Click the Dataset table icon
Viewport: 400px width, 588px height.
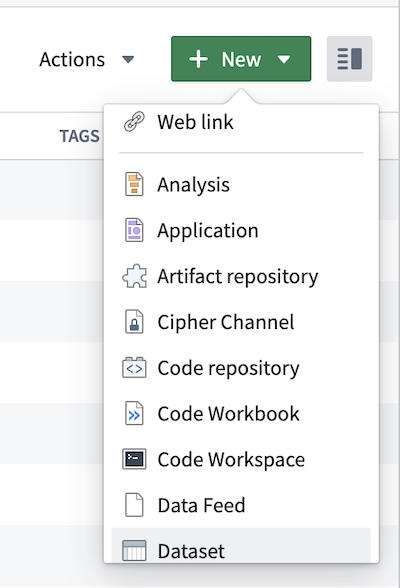point(134,550)
